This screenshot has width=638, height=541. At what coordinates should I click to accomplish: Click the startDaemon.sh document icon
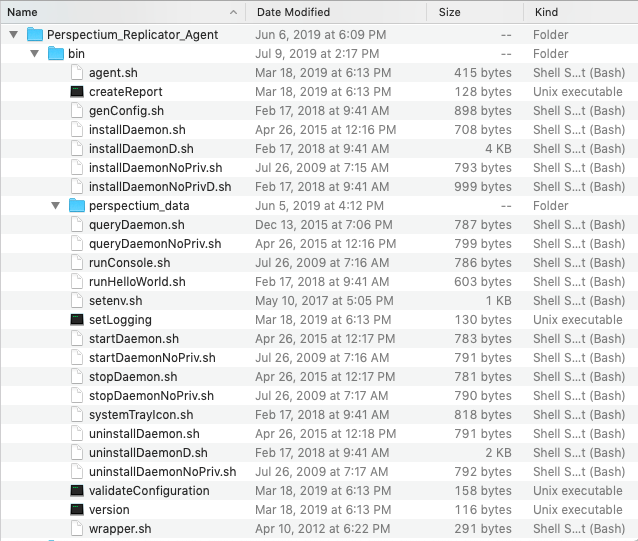click(x=77, y=339)
